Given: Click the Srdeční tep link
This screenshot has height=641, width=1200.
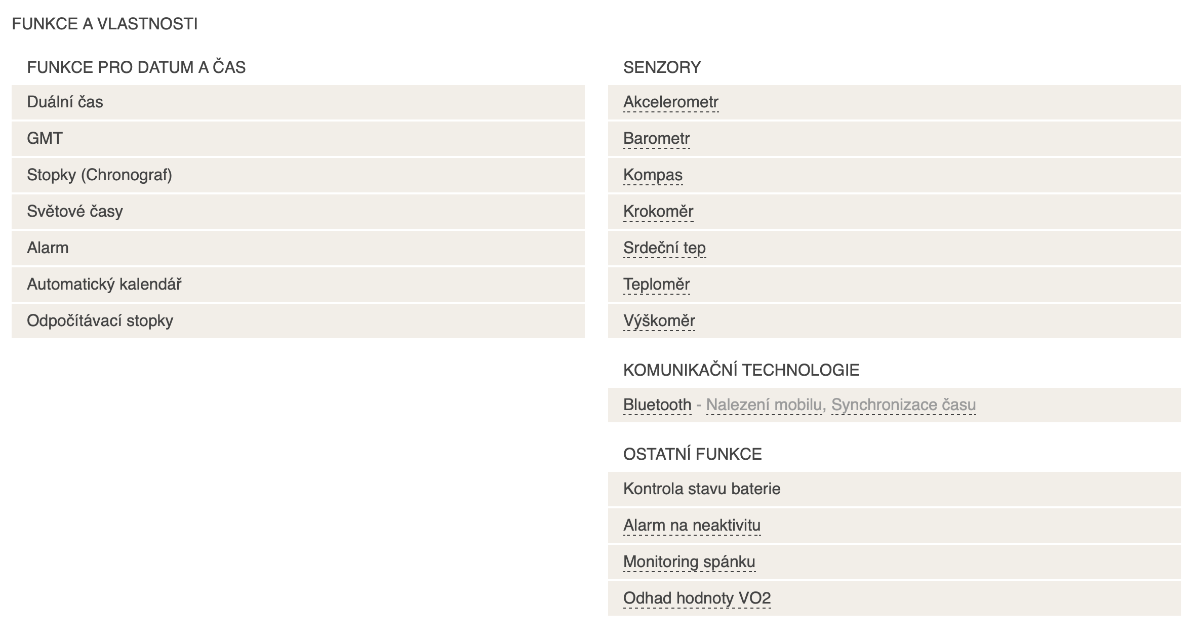Looking at the screenshot, I should click(665, 248).
